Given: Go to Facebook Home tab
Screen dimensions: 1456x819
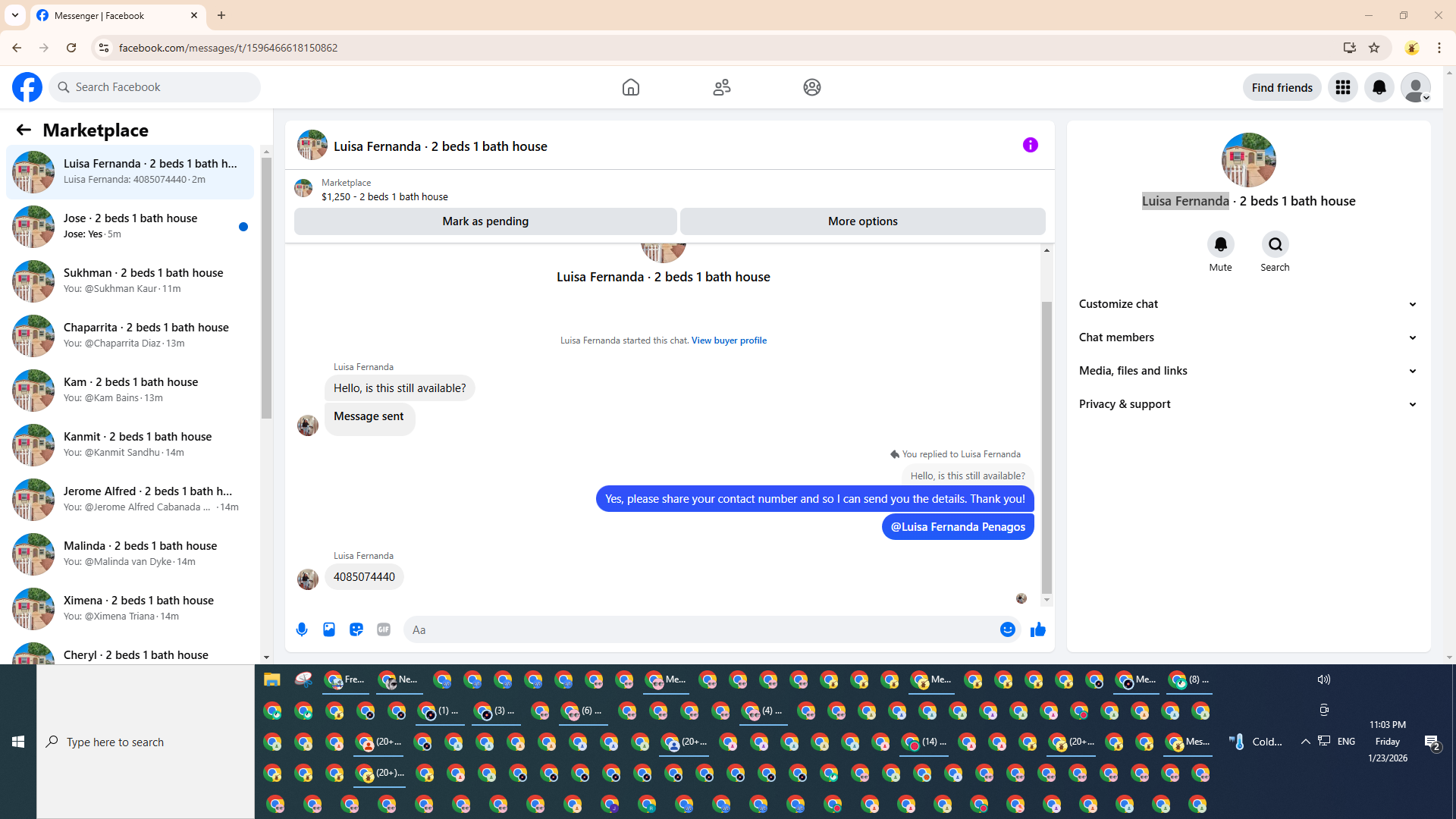Looking at the screenshot, I should [630, 87].
